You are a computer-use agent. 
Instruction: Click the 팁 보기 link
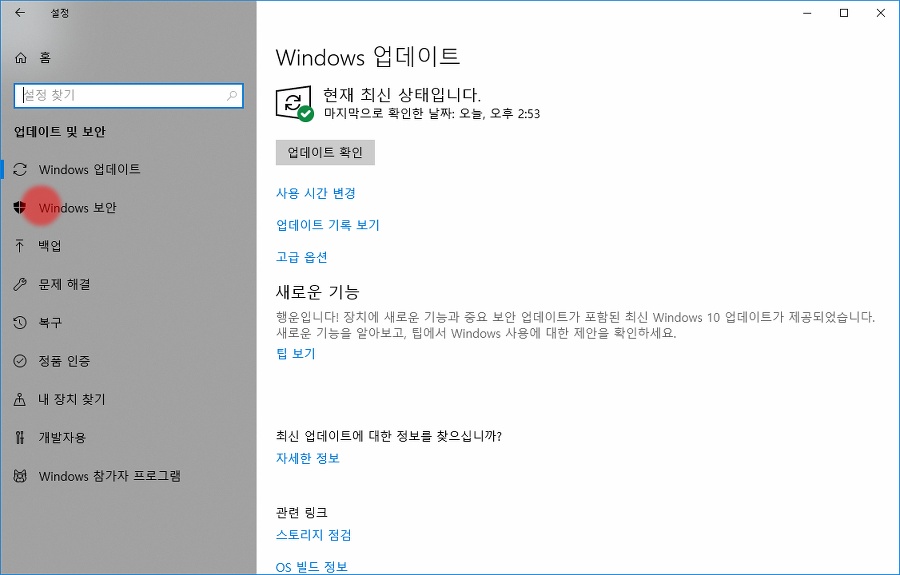296,353
